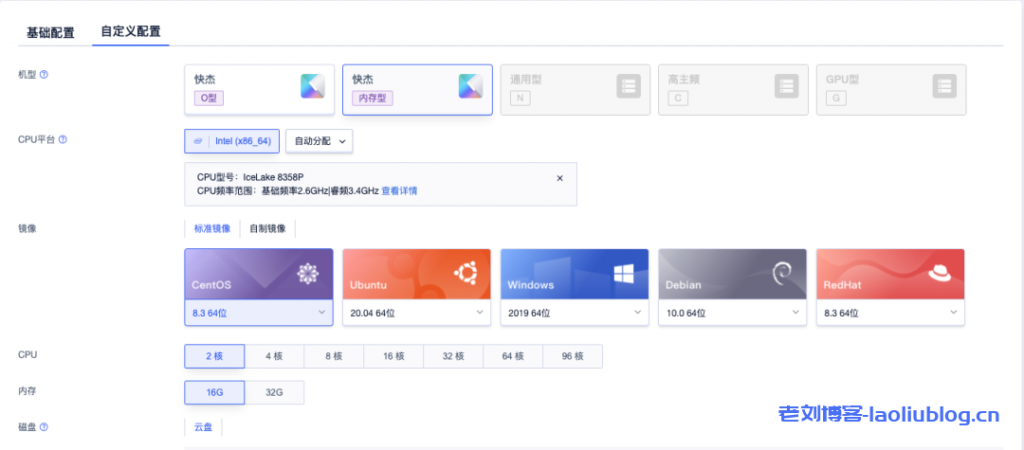Screen dimensions: 1024x450
Task: Switch to the 自制镜像 tab
Action: pyautogui.click(x=267, y=228)
